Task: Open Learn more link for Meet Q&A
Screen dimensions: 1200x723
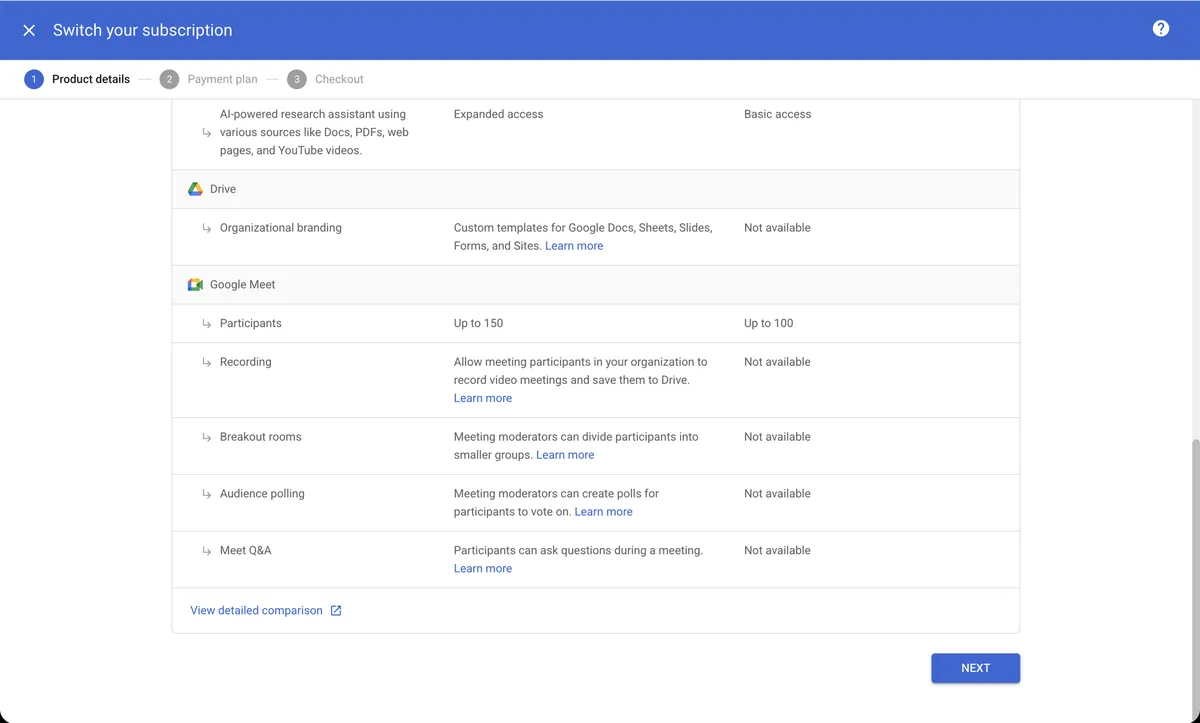Action: pos(483,569)
